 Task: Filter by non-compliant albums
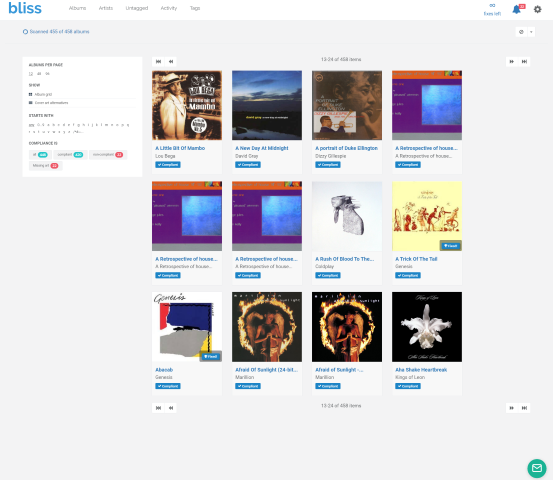[x=108, y=155]
